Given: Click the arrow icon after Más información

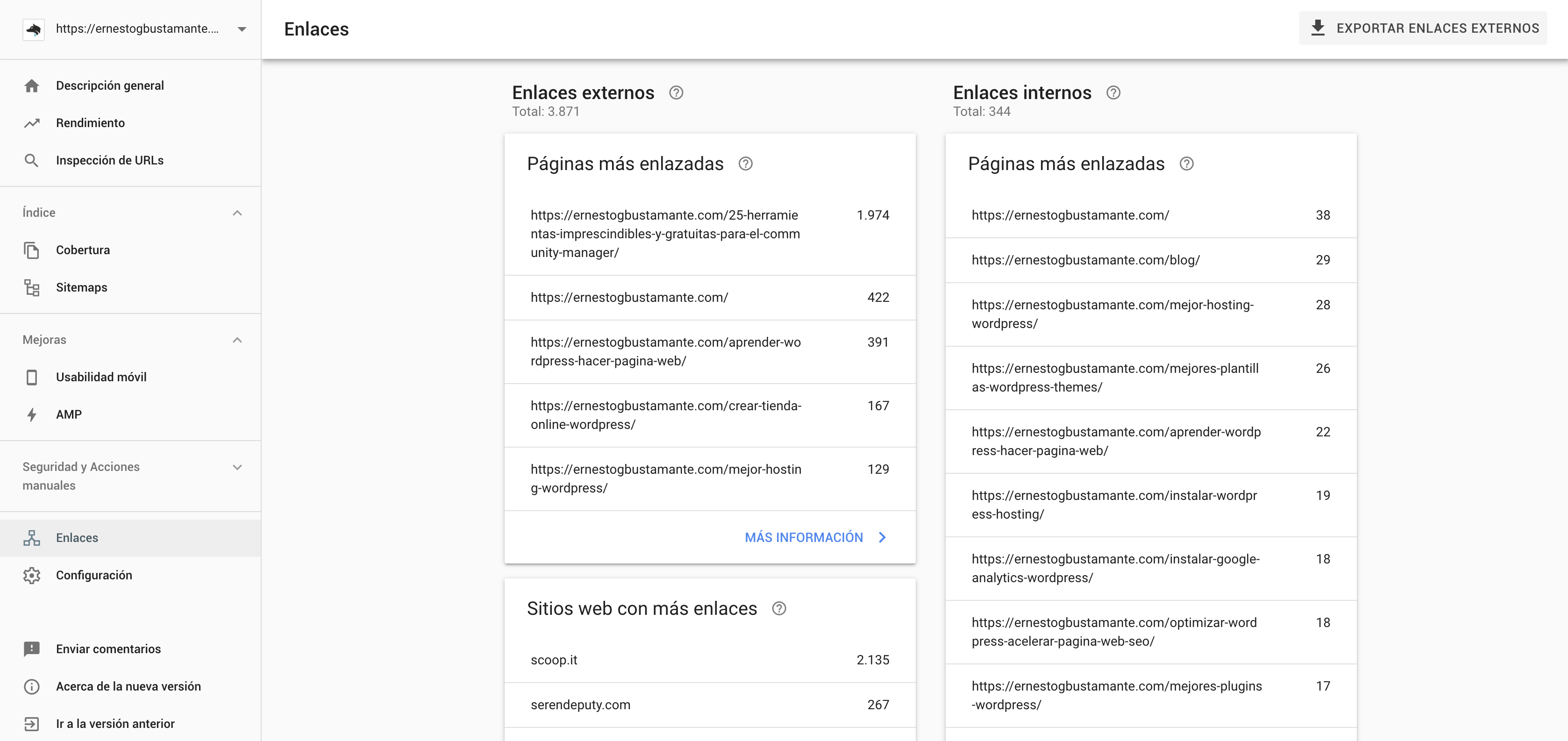Looking at the screenshot, I should click(883, 538).
